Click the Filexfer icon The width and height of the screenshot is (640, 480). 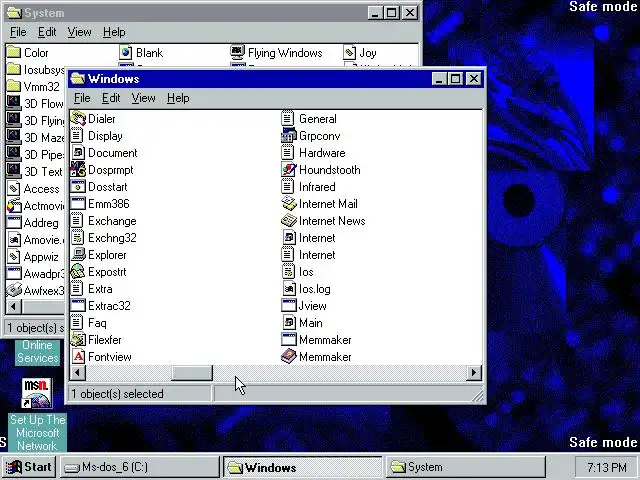pos(78,340)
